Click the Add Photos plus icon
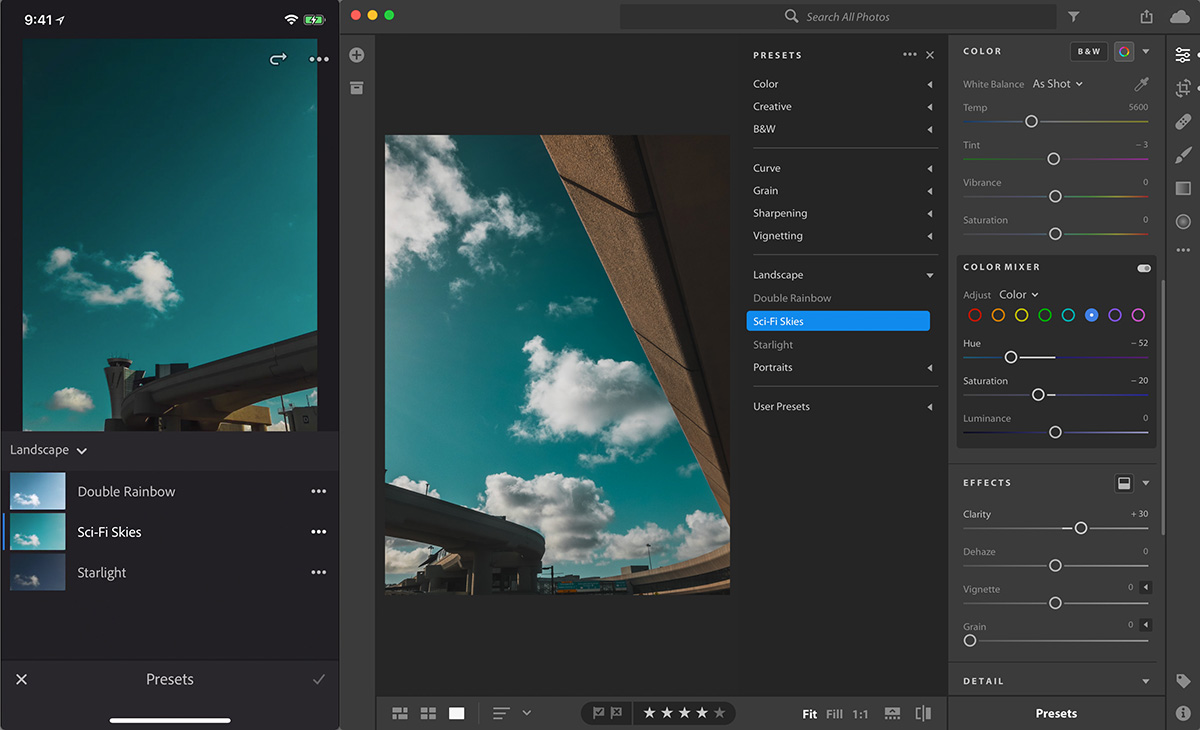This screenshot has width=1200, height=730. point(357,55)
